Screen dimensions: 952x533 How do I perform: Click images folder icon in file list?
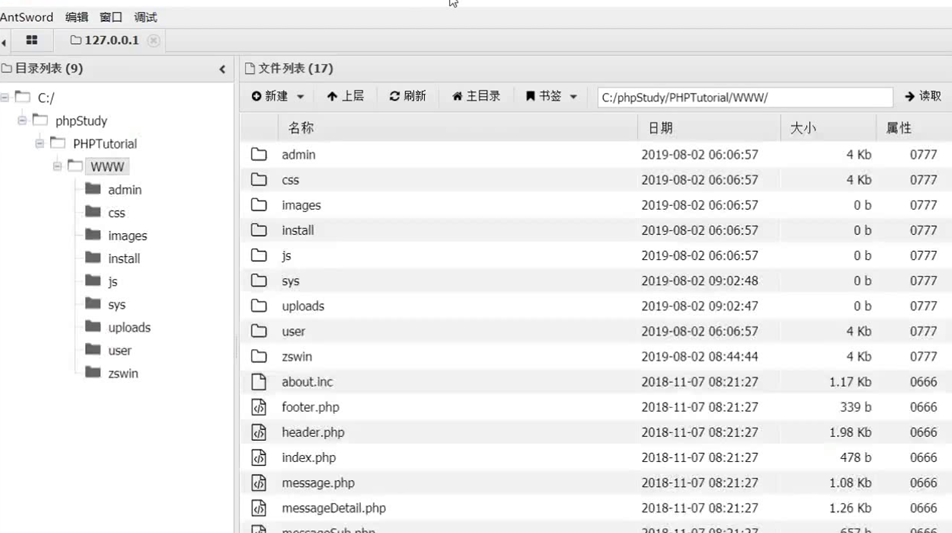(259, 205)
